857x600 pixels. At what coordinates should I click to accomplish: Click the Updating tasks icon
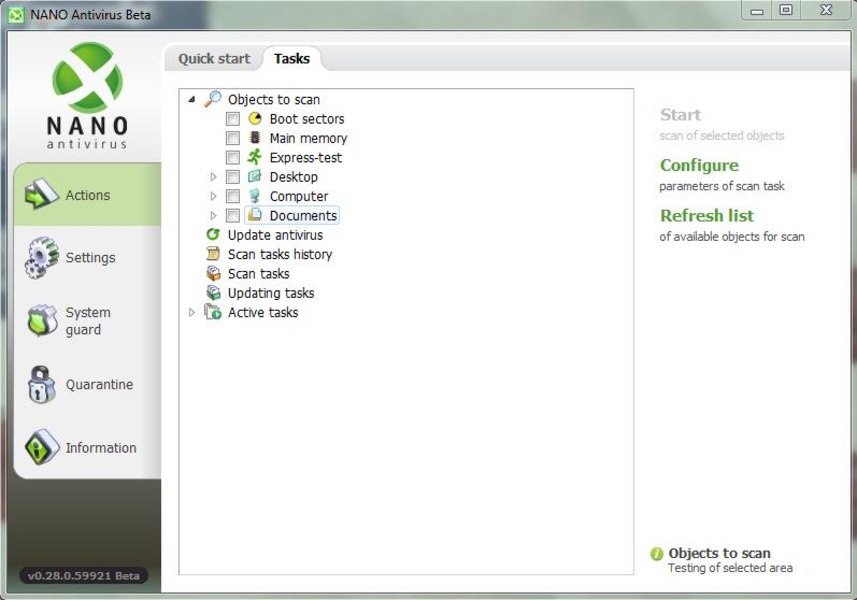[213, 292]
